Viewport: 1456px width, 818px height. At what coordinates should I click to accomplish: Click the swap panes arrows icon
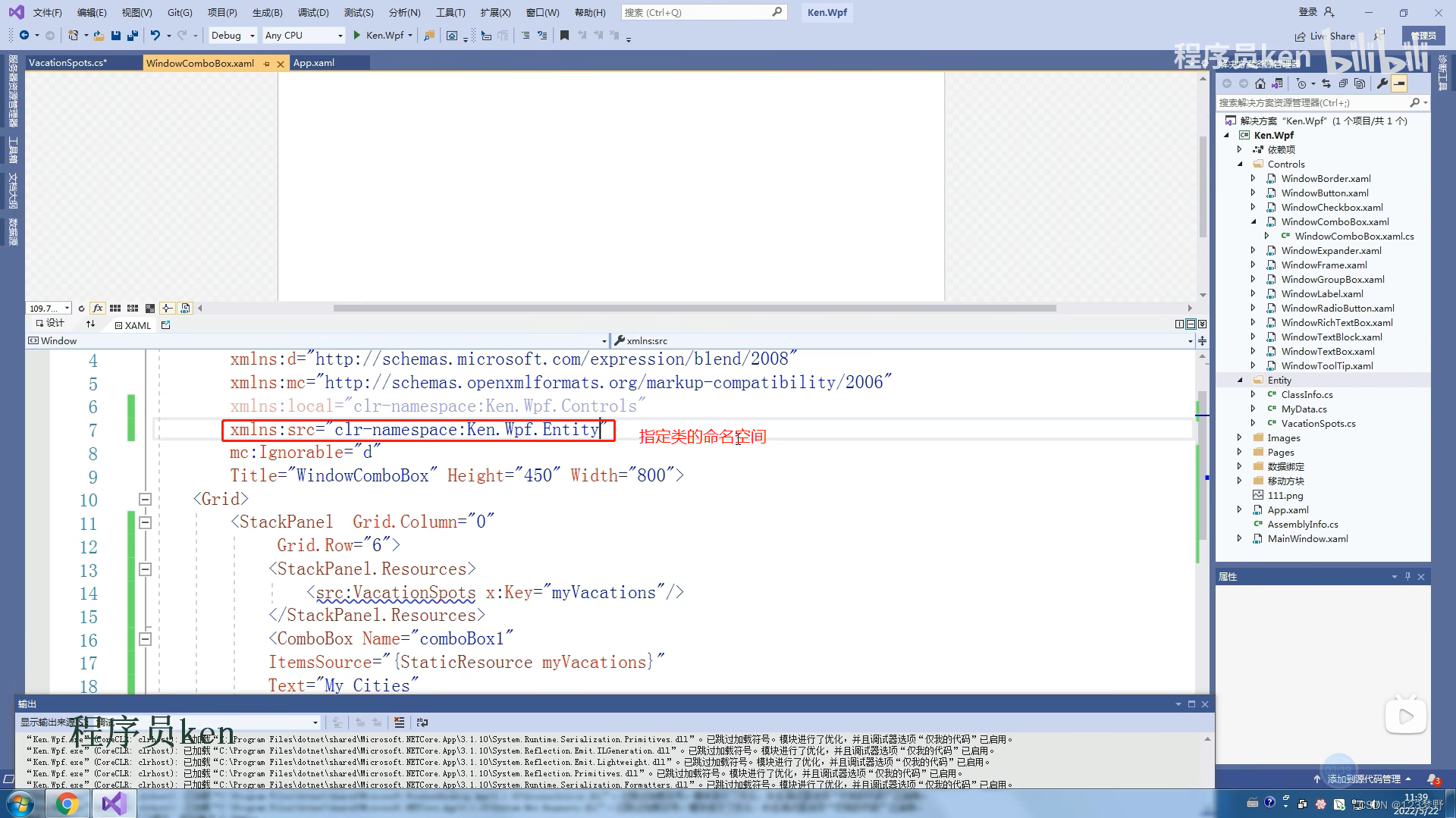90,324
